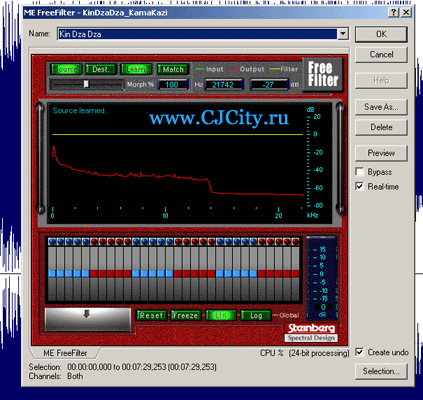Click the first blue EQ band knob
This screenshot has width=423, height=400.
point(52,241)
